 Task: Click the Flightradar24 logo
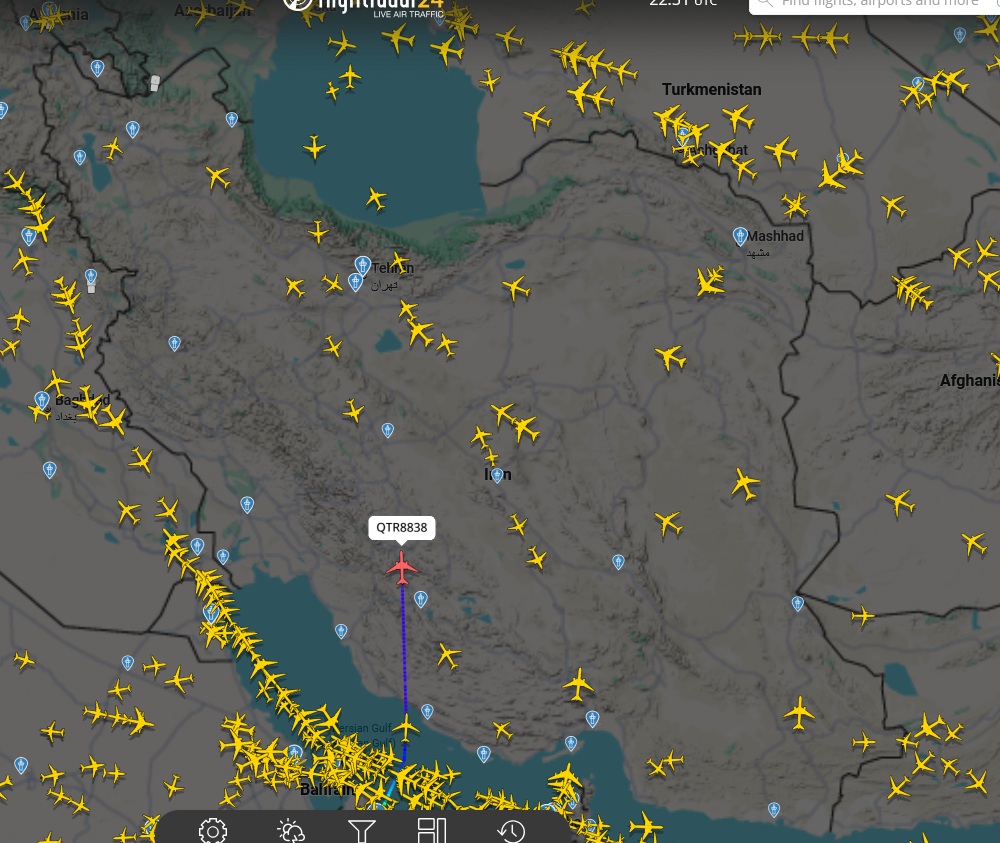click(364, 6)
